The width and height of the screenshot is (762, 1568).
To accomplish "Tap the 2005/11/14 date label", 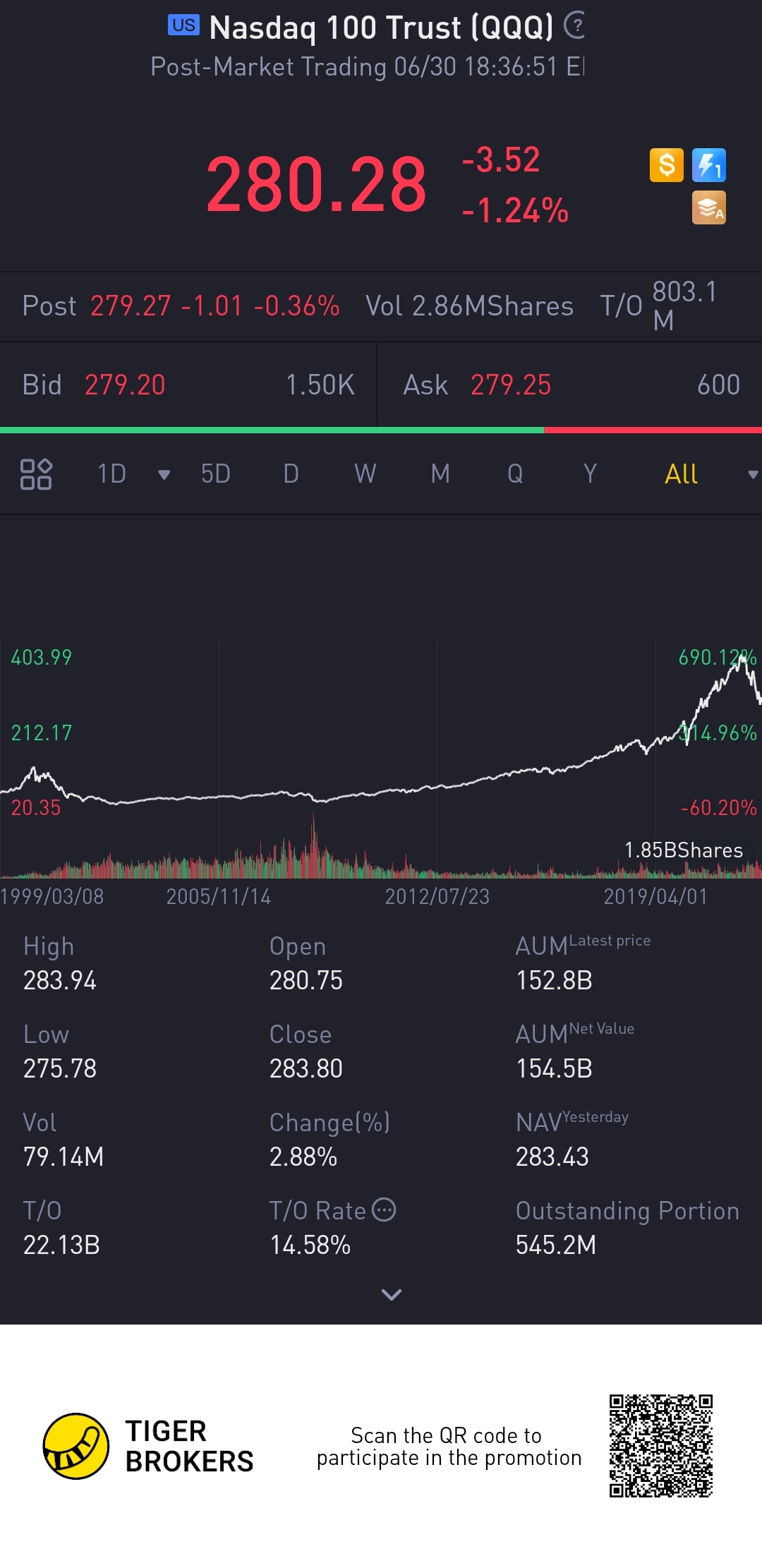I will (219, 896).
